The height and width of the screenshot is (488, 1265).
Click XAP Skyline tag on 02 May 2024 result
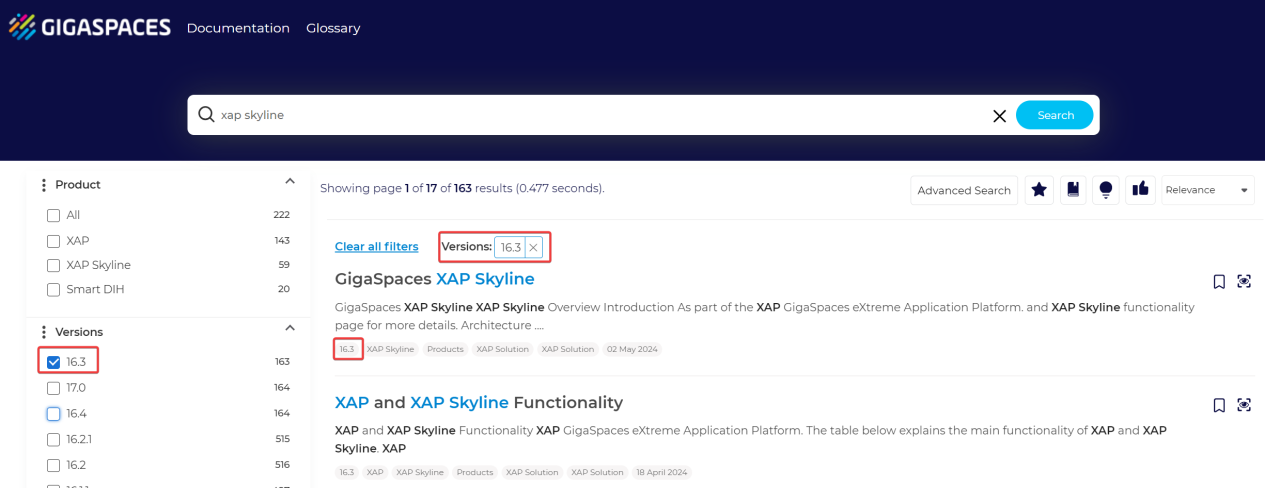390,349
